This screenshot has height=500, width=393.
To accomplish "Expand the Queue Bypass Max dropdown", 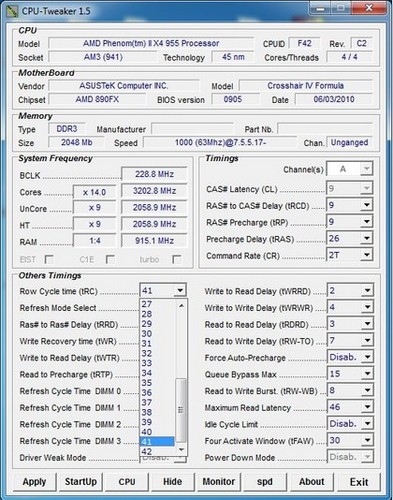I will (367, 373).
